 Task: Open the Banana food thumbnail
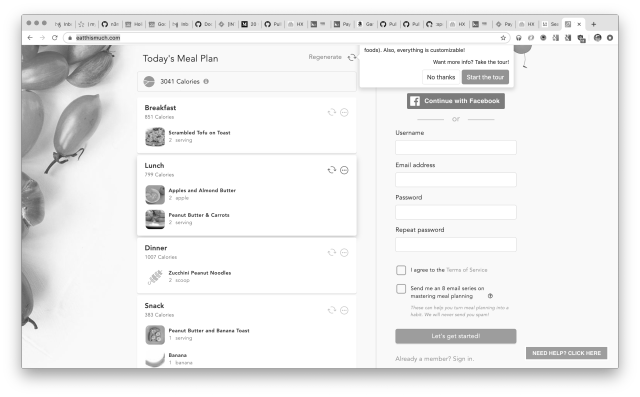click(x=155, y=359)
